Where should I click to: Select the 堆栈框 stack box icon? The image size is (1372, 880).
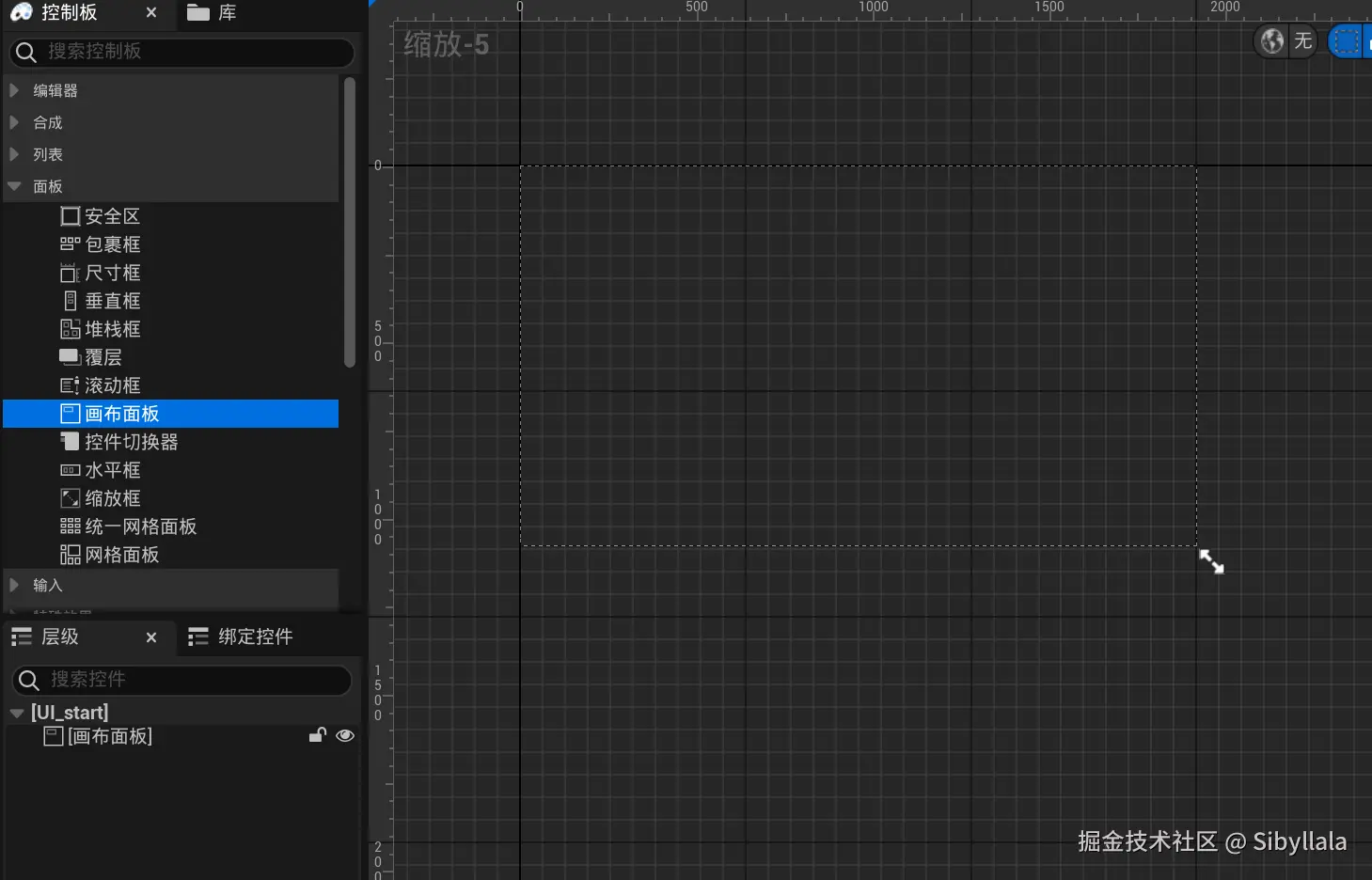point(71,329)
